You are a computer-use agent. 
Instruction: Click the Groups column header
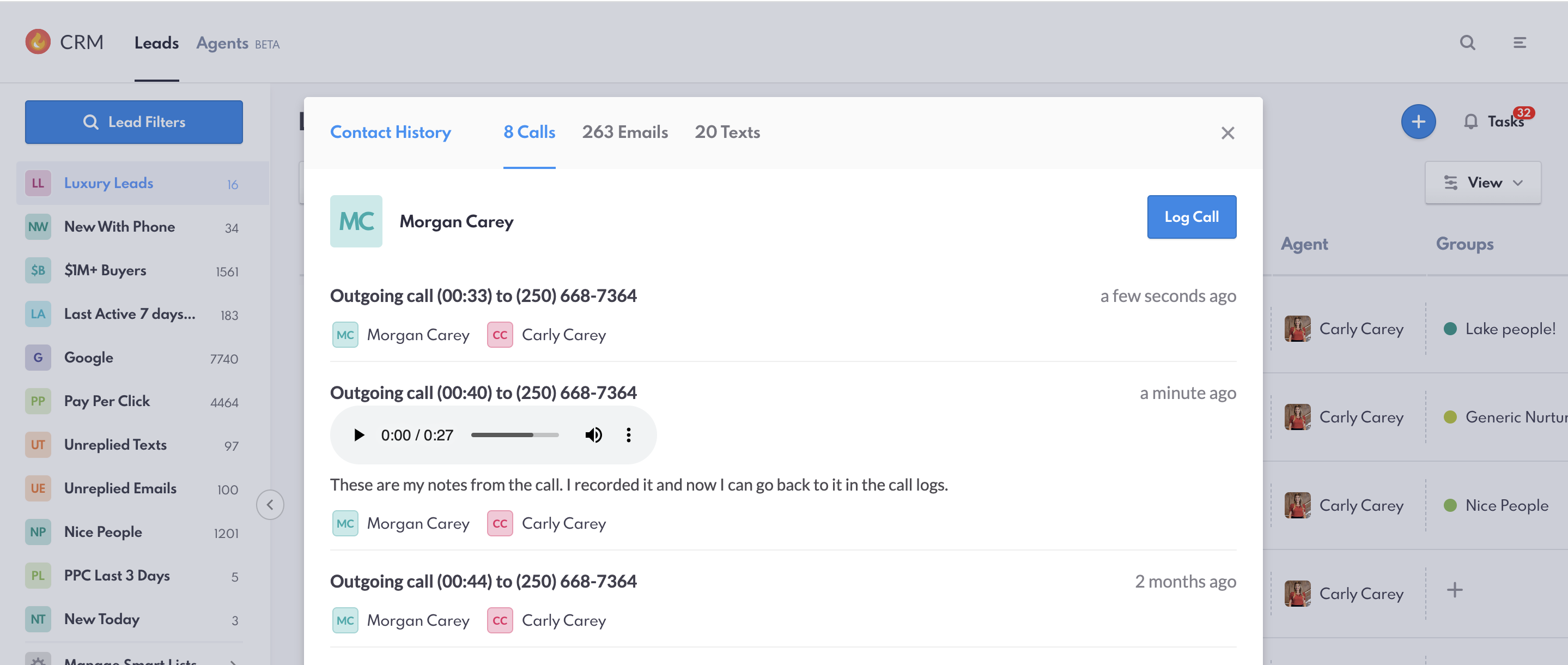(1464, 244)
